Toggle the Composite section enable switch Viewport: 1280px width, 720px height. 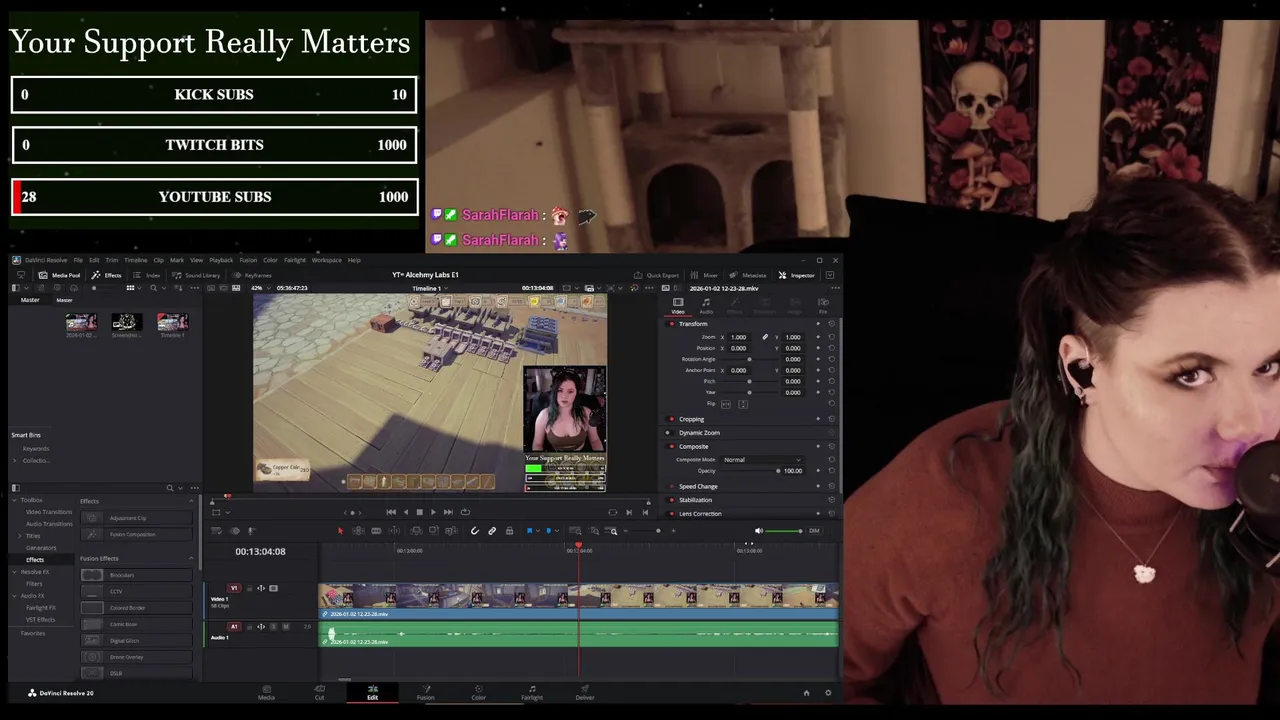[x=672, y=447]
